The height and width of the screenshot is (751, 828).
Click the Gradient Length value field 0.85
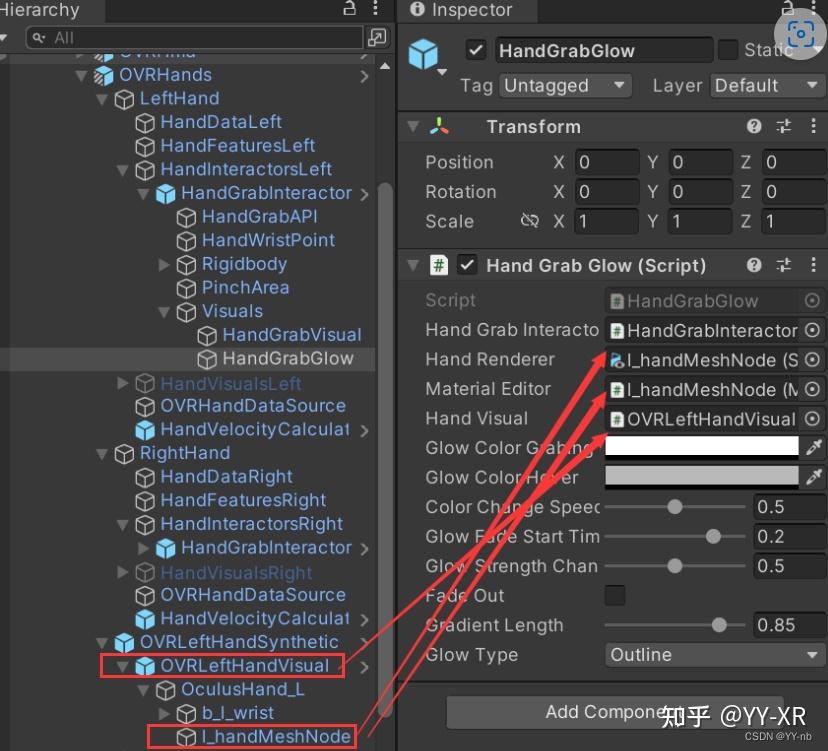(x=788, y=625)
